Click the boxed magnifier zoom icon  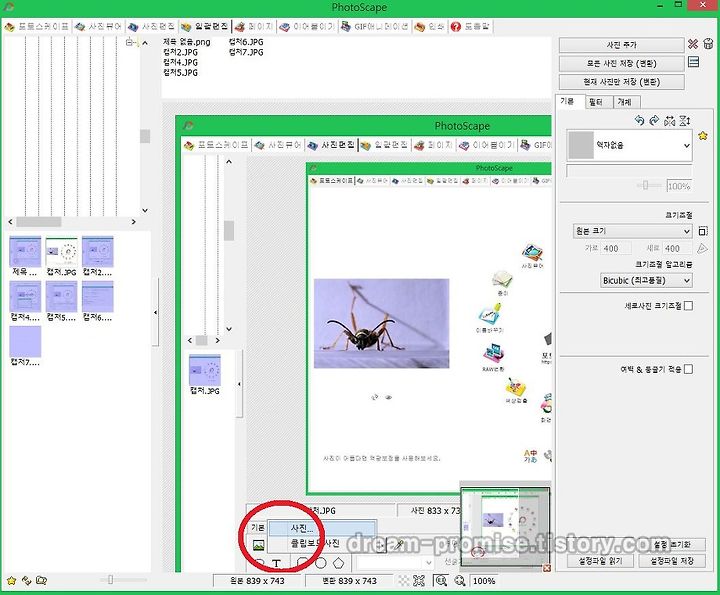(x=441, y=581)
